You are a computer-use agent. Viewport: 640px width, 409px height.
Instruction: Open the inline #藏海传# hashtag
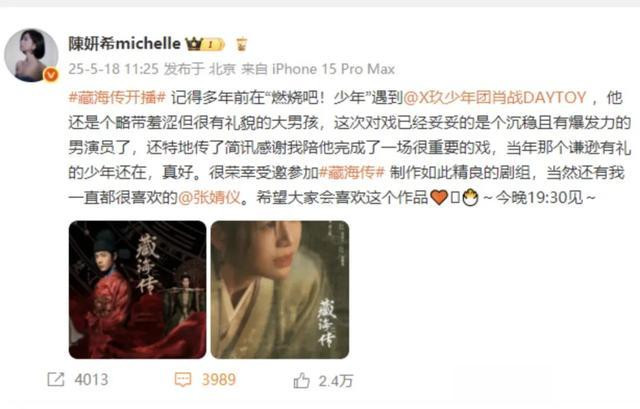pyautogui.click(x=351, y=173)
